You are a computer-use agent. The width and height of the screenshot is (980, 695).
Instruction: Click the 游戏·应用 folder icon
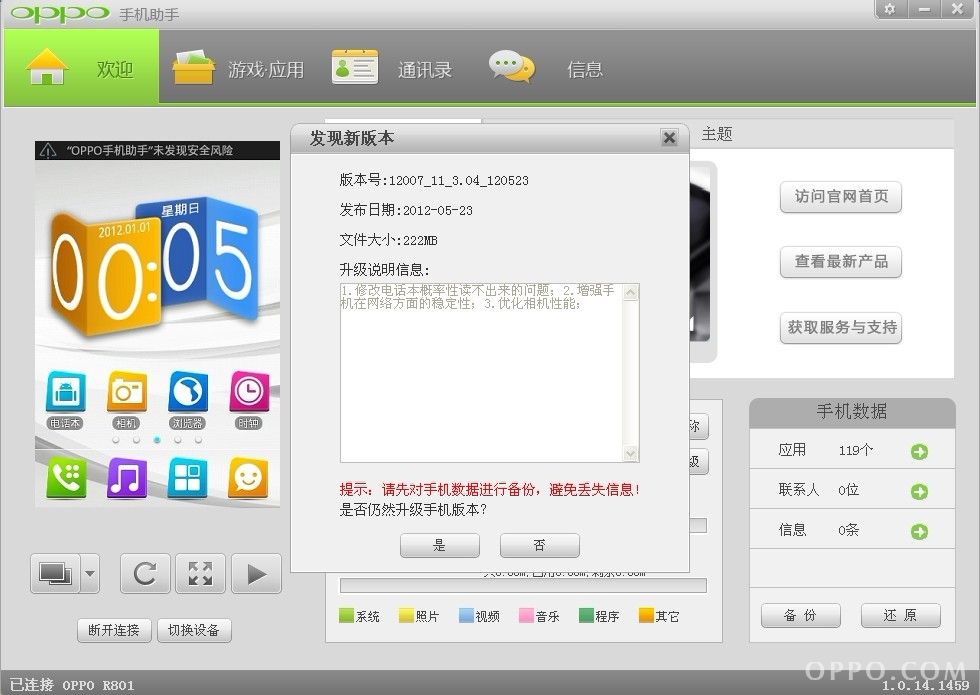point(193,67)
